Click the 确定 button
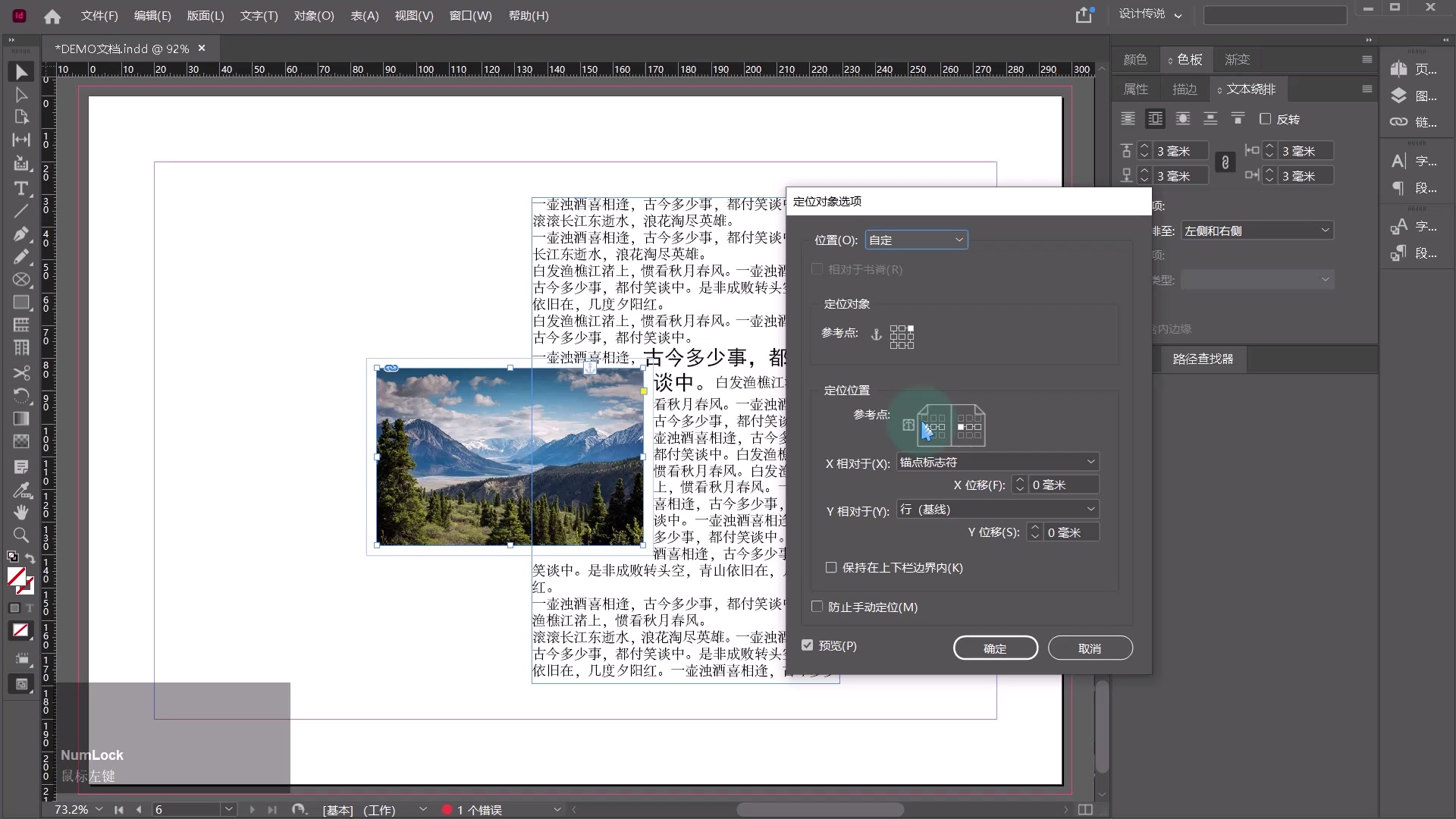The image size is (1456, 819). tap(994, 648)
